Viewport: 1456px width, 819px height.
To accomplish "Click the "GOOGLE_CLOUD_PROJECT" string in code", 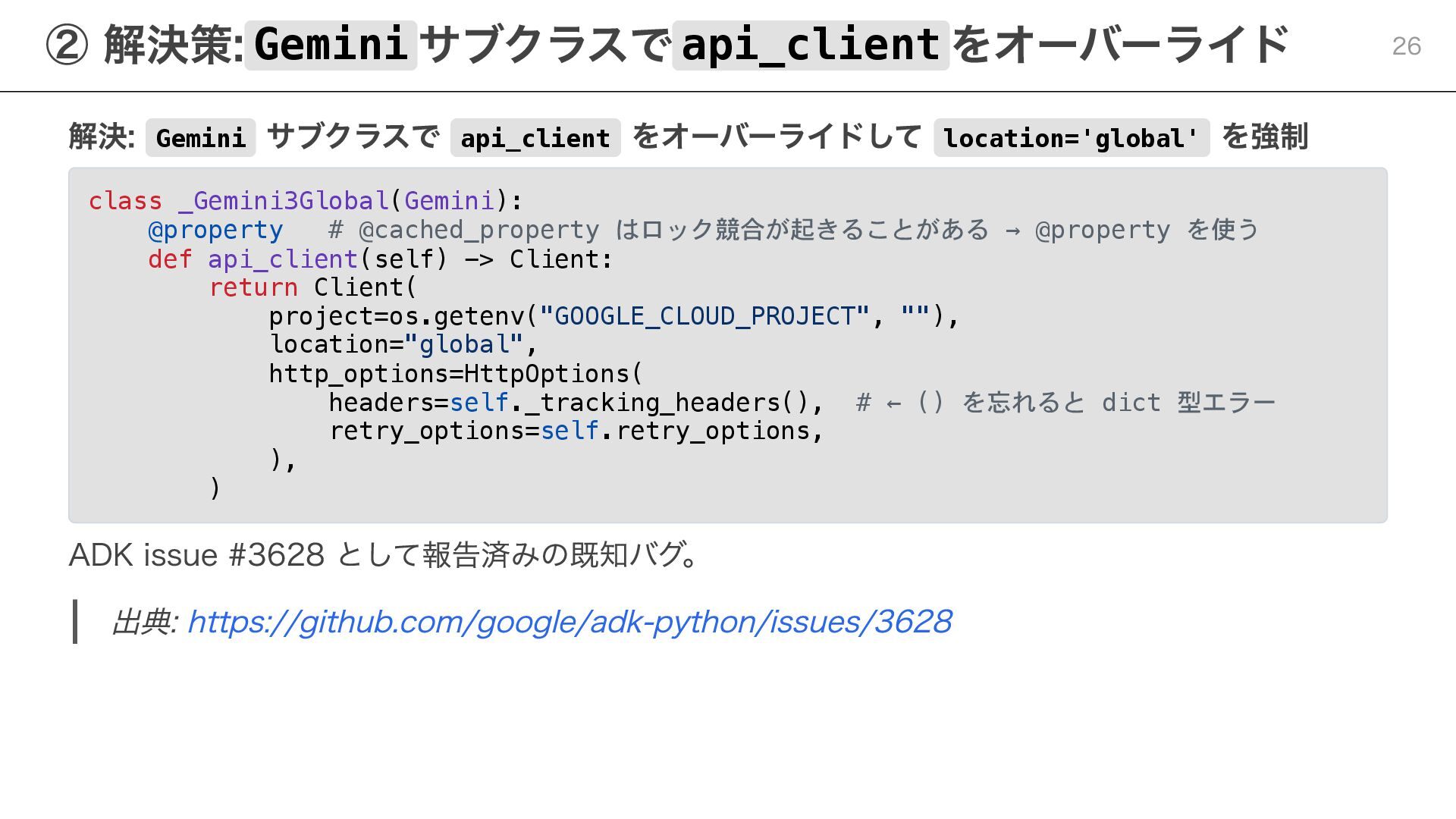I will tap(704, 316).
